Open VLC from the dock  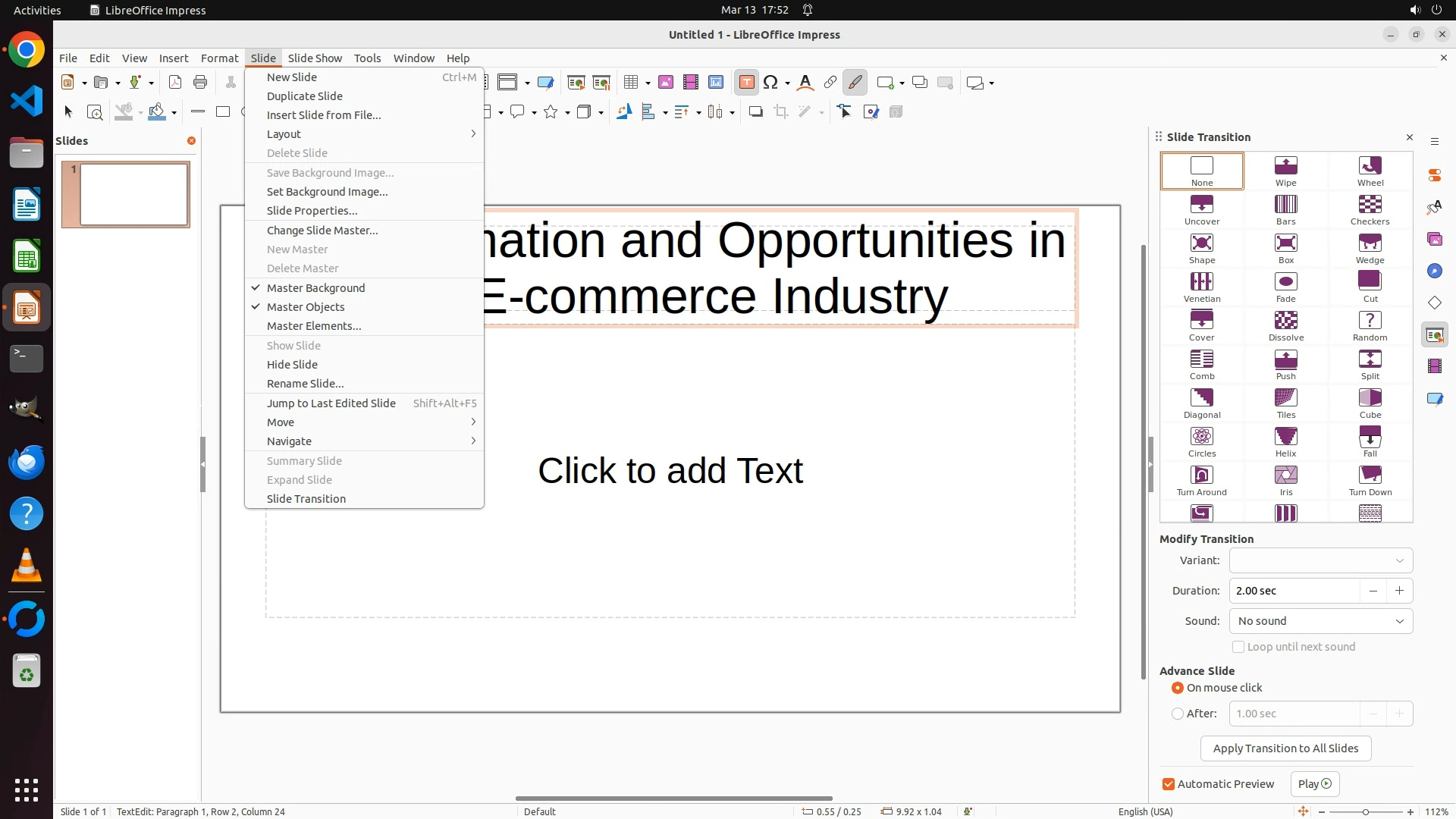(x=27, y=566)
